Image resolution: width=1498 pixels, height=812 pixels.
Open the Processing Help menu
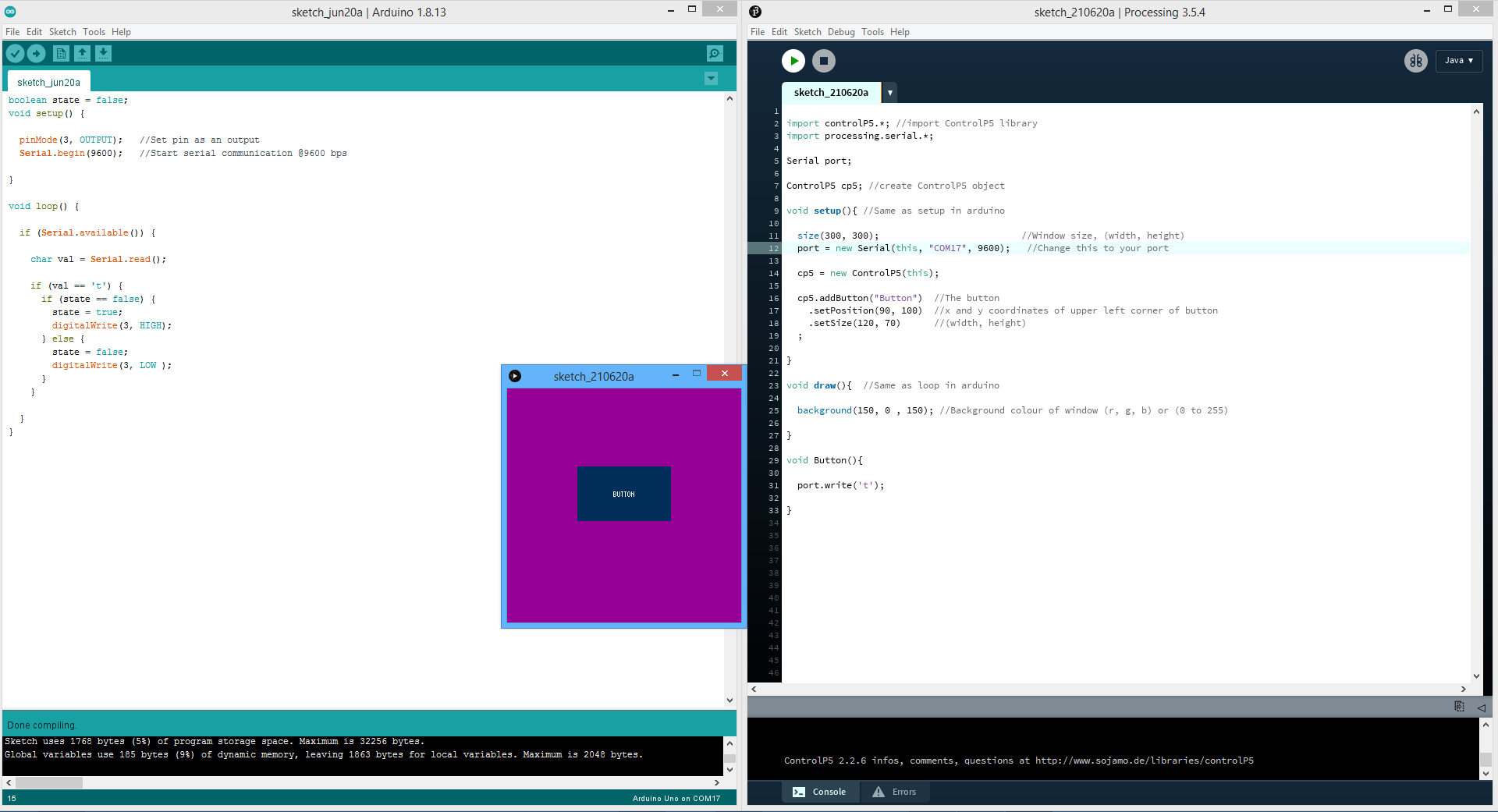[900, 32]
